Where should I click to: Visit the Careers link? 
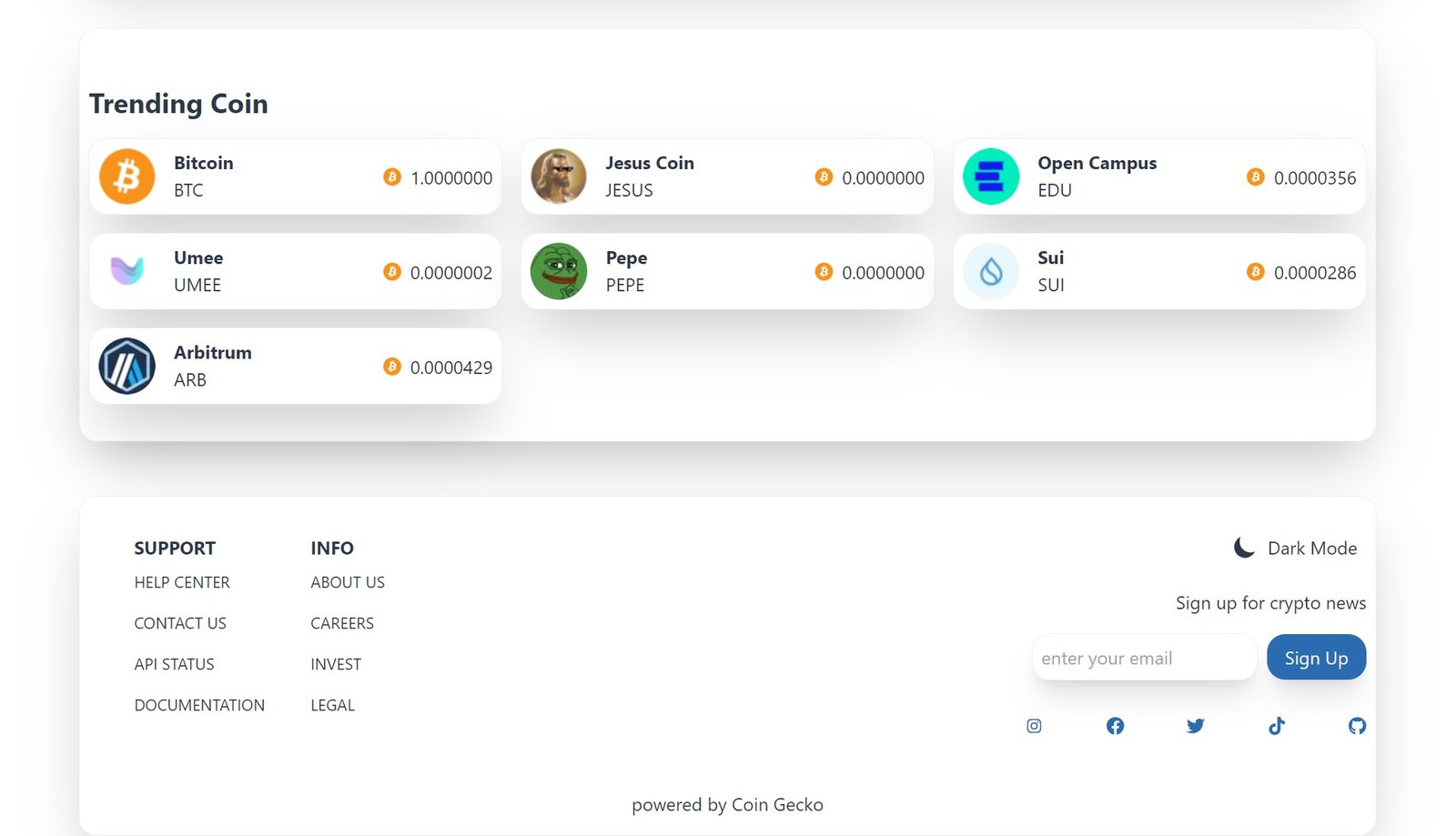tap(342, 623)
